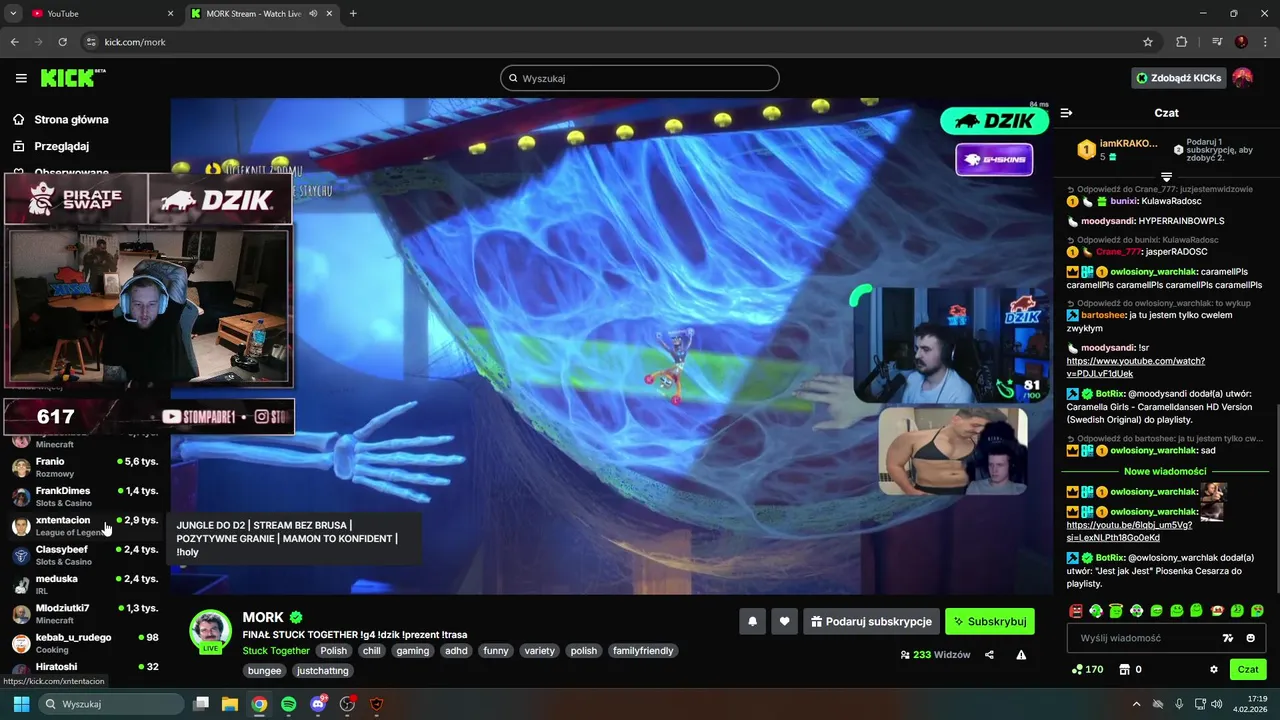Open the meduska channel
Image resolution: width=1280 pixels, height=720 pixels.
85,584
